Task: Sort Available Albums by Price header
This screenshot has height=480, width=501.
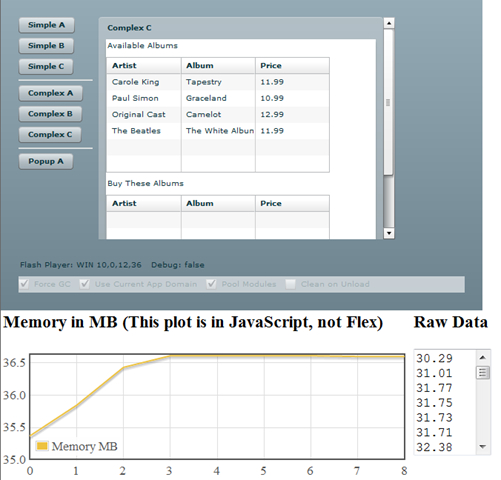Action: pos(292,66)
